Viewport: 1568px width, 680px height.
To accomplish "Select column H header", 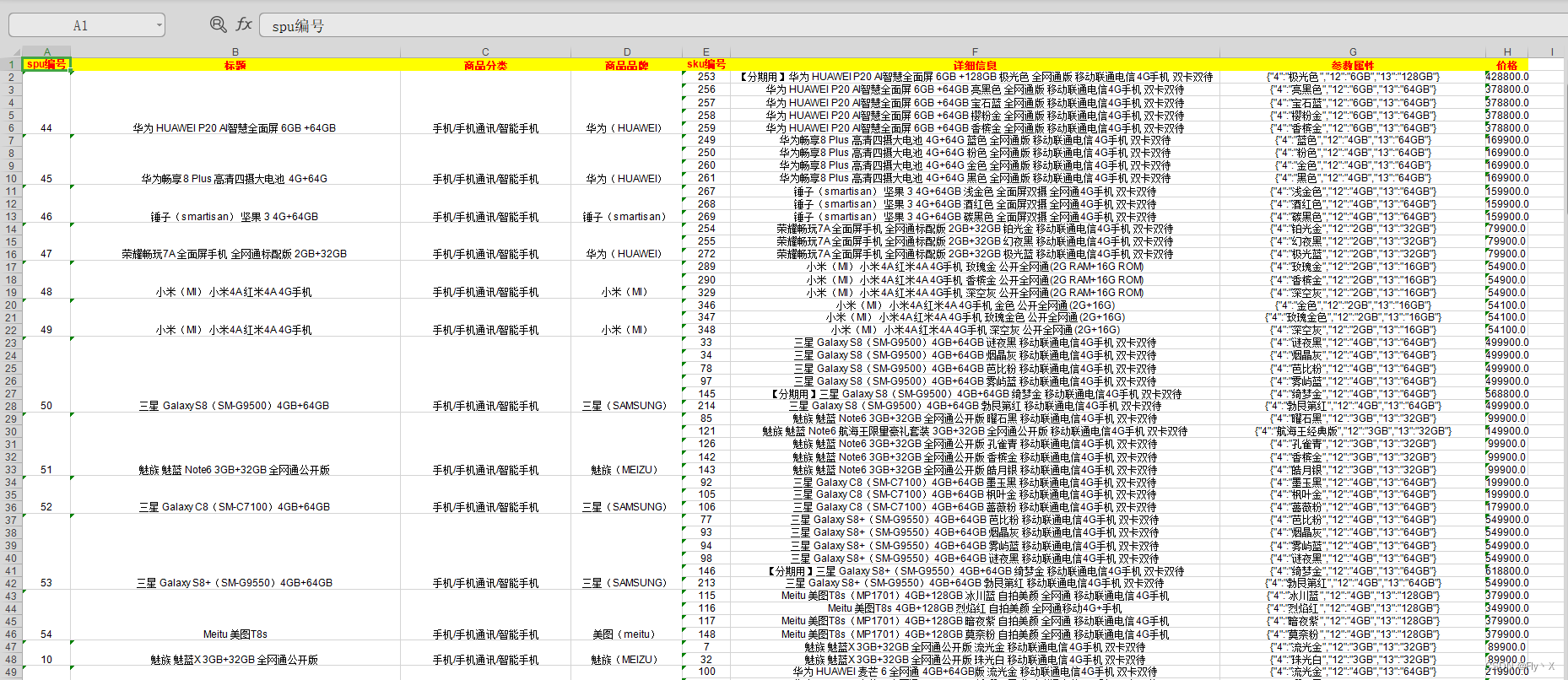I will 1507,51.
